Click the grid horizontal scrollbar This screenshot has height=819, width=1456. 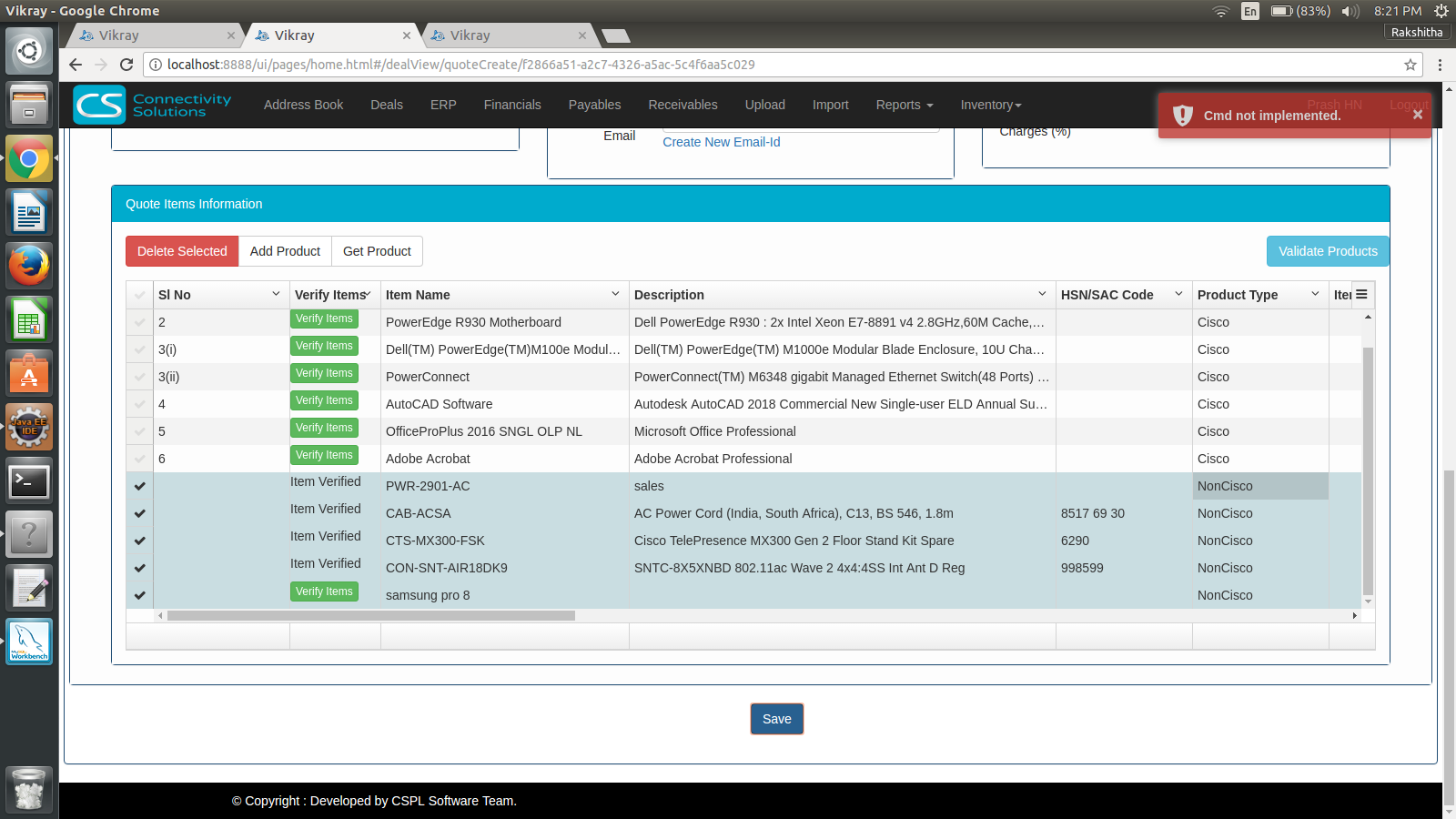(371, 616)
